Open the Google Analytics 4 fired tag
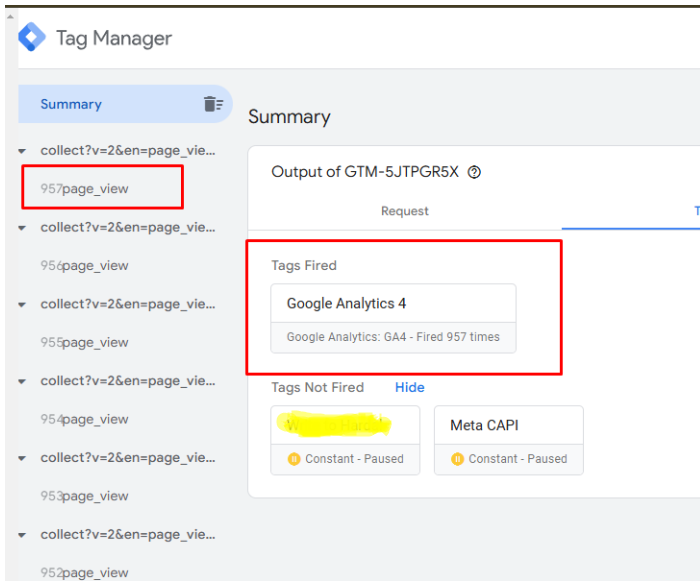 click(393, 318)
